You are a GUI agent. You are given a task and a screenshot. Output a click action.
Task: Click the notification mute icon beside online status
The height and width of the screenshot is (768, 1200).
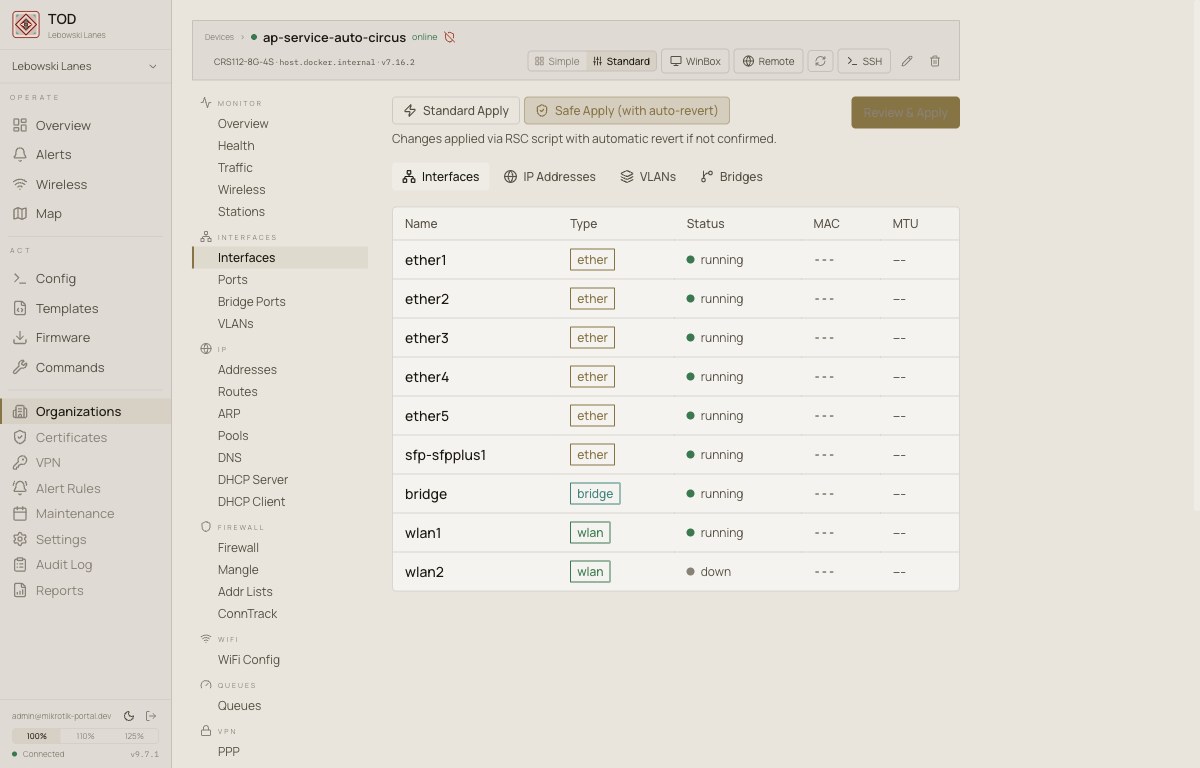pos(449,37)
